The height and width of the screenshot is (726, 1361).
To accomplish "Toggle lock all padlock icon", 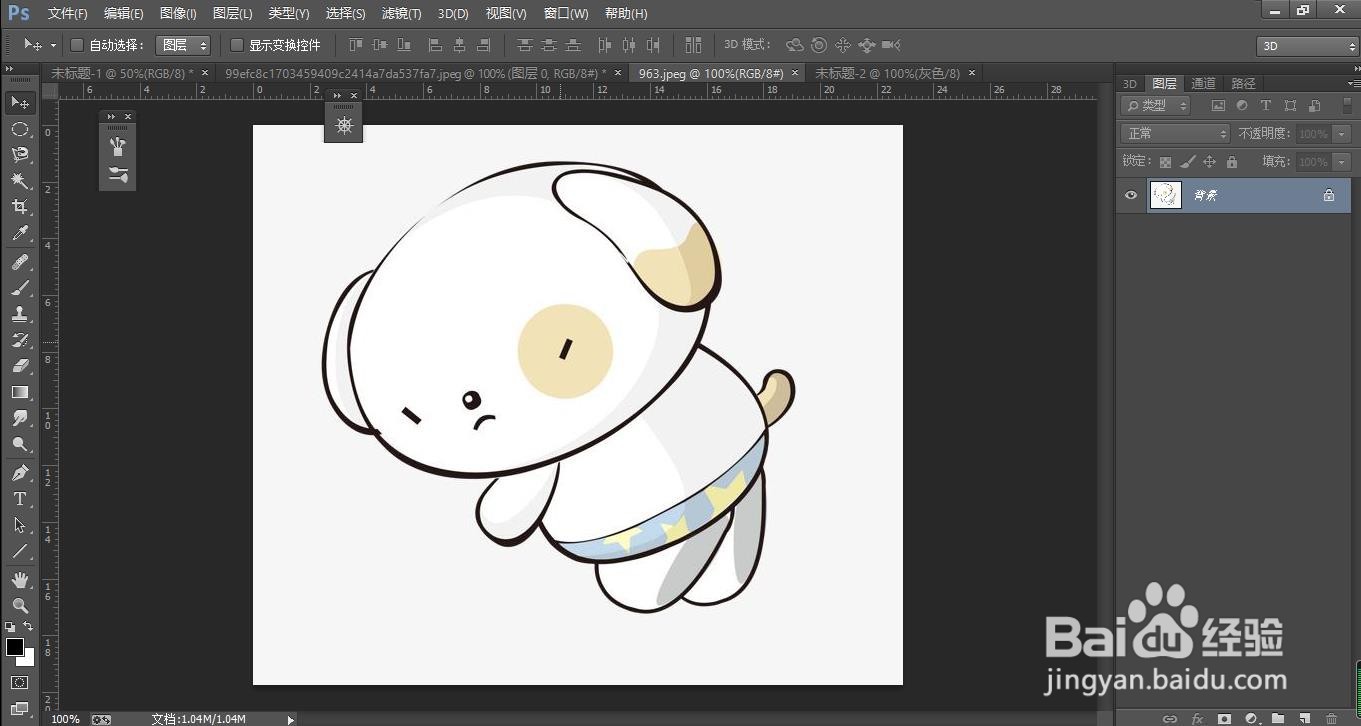I will pos(1231,162).
